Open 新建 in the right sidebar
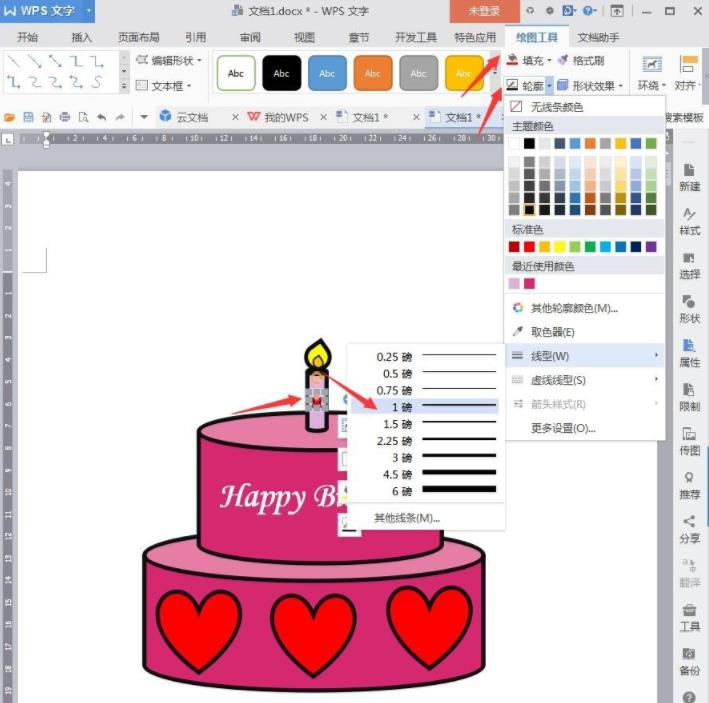709x703 pixels. (689, 178)
